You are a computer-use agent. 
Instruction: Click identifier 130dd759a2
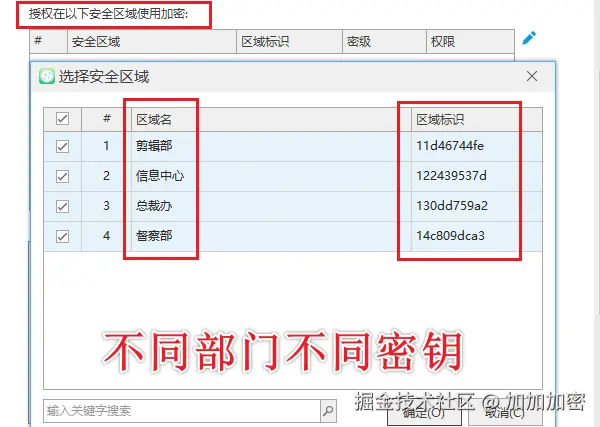click(x=452, y=206)
